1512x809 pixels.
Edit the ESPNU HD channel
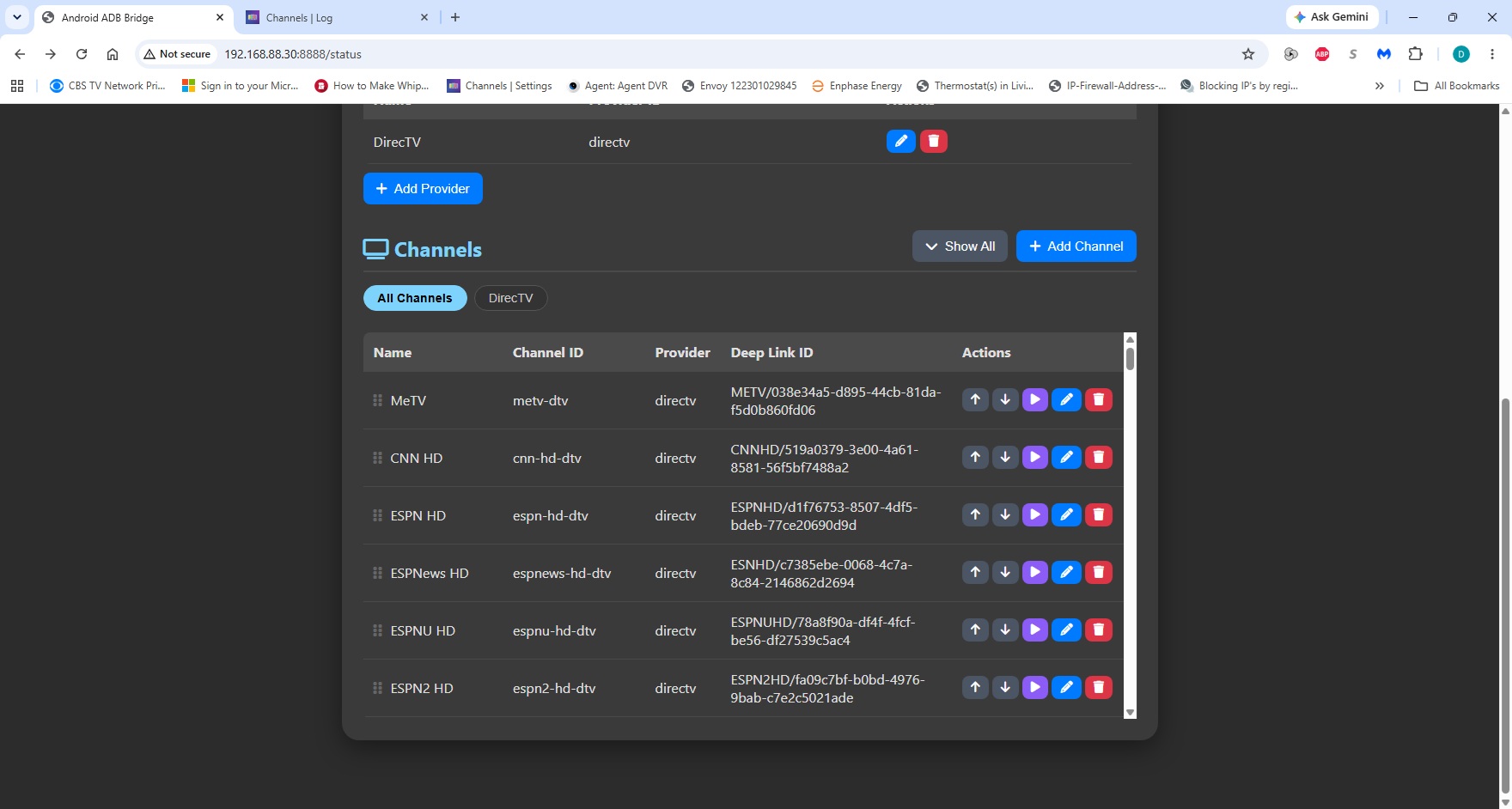[x=1066, y=630]
